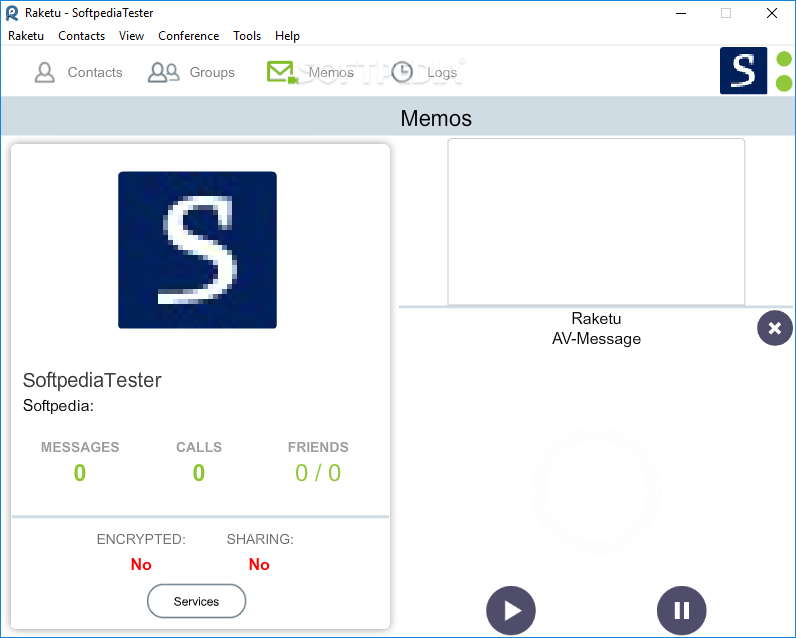Viewport: 796px width, 638px height.
Task: Click the large S profile picture
Action: (x=197, y=250)
